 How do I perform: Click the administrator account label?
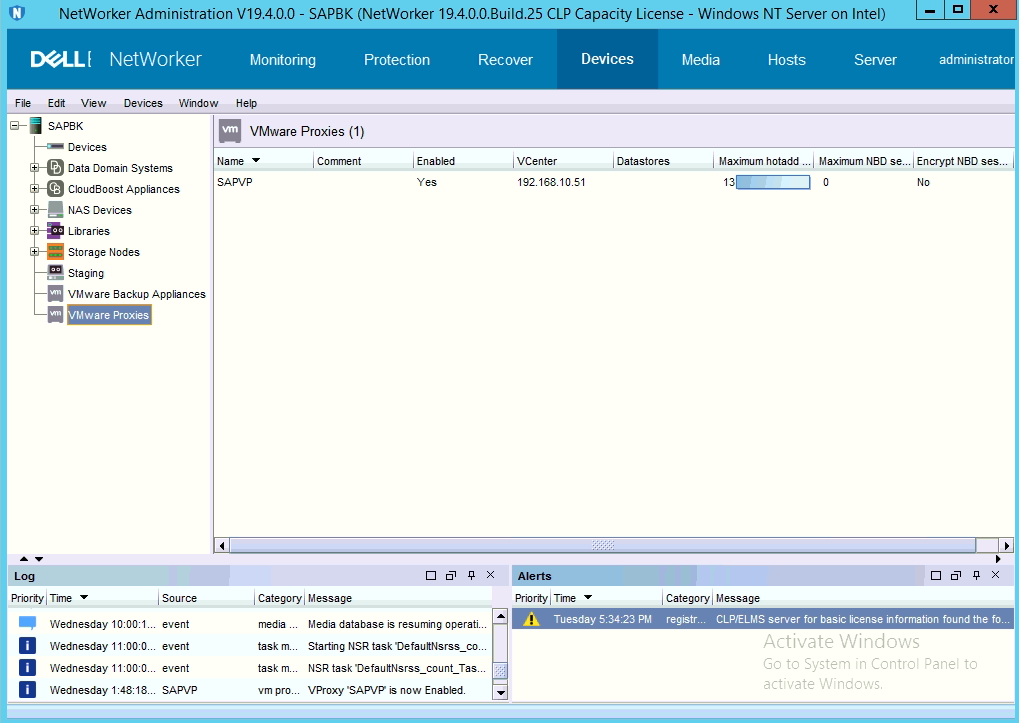(975, 60)
